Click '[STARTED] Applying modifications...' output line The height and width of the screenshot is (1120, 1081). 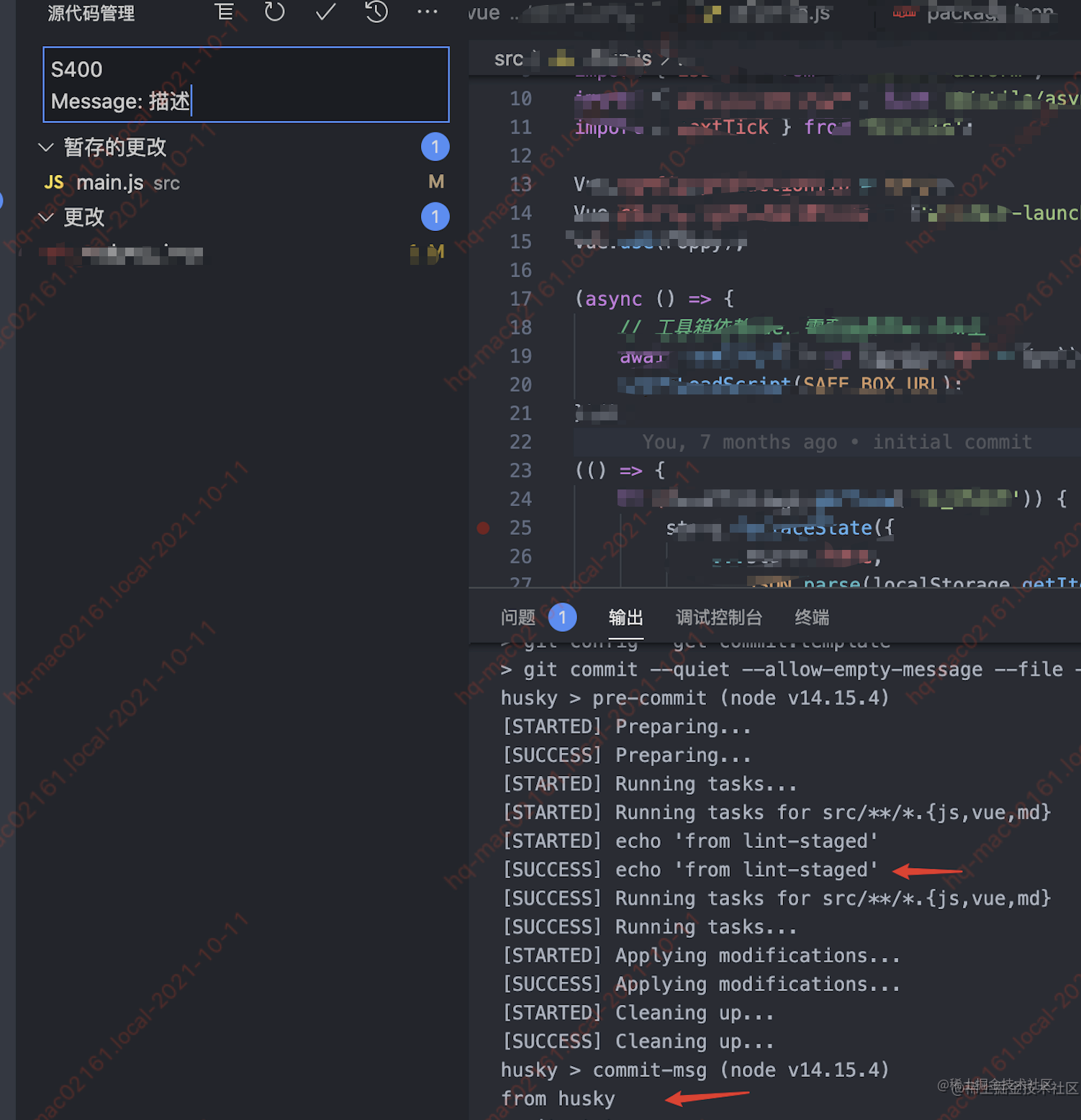[x=701, y=956]
